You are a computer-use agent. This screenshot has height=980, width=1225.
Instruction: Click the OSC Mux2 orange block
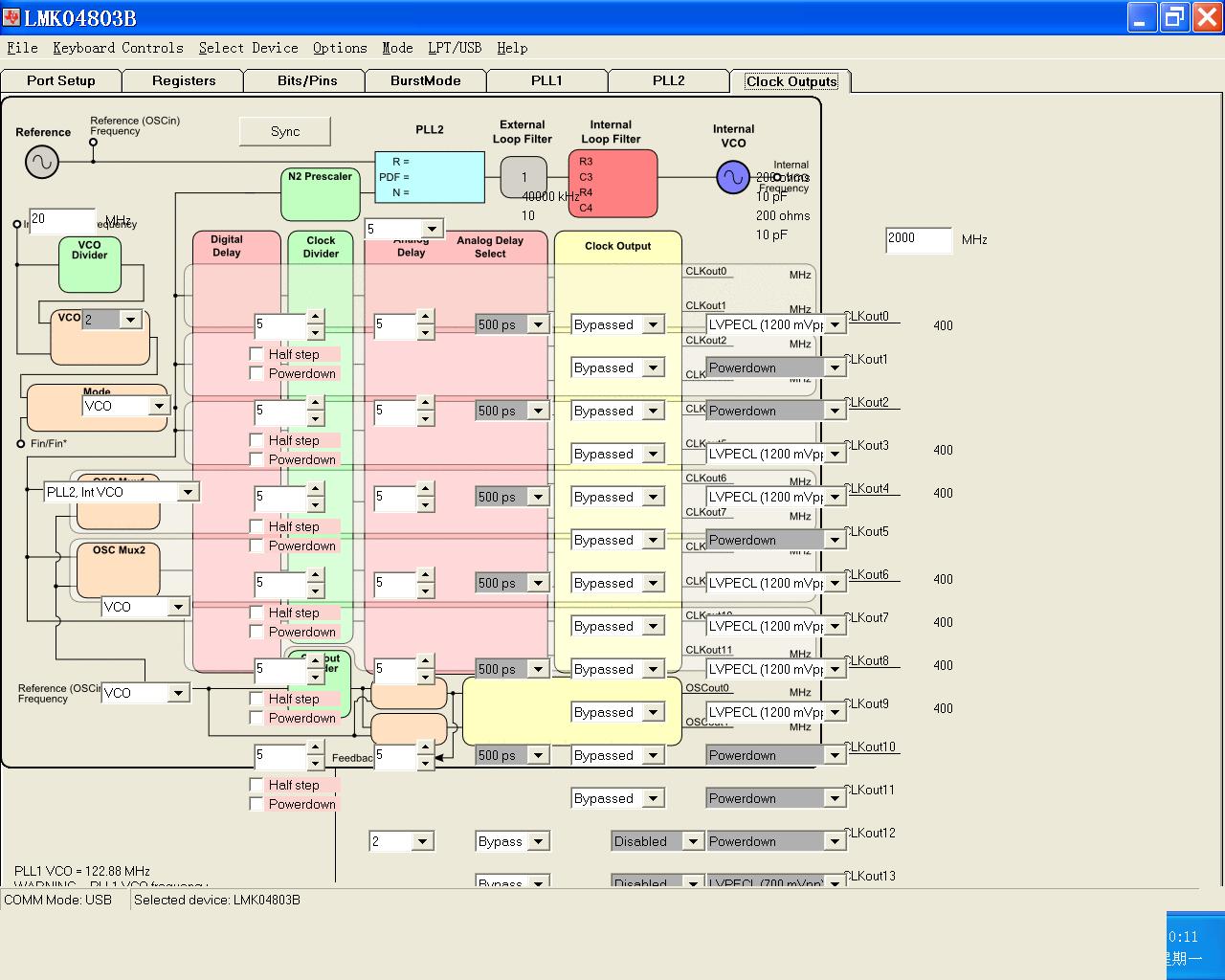(119, 569)
